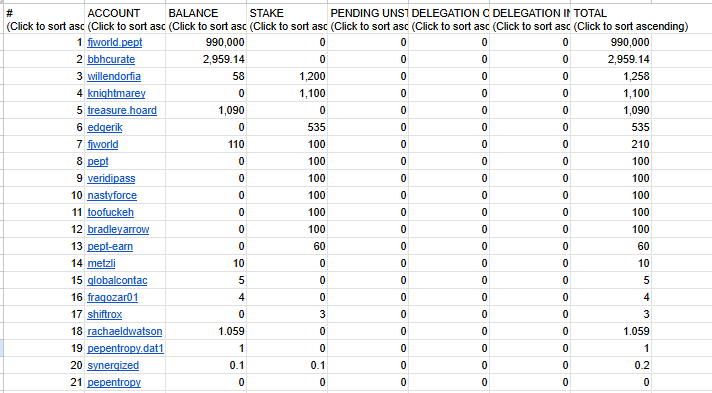Sort by the ACCOUNT column header
This screenshot has width=712, height=393.
click(125, 20)
